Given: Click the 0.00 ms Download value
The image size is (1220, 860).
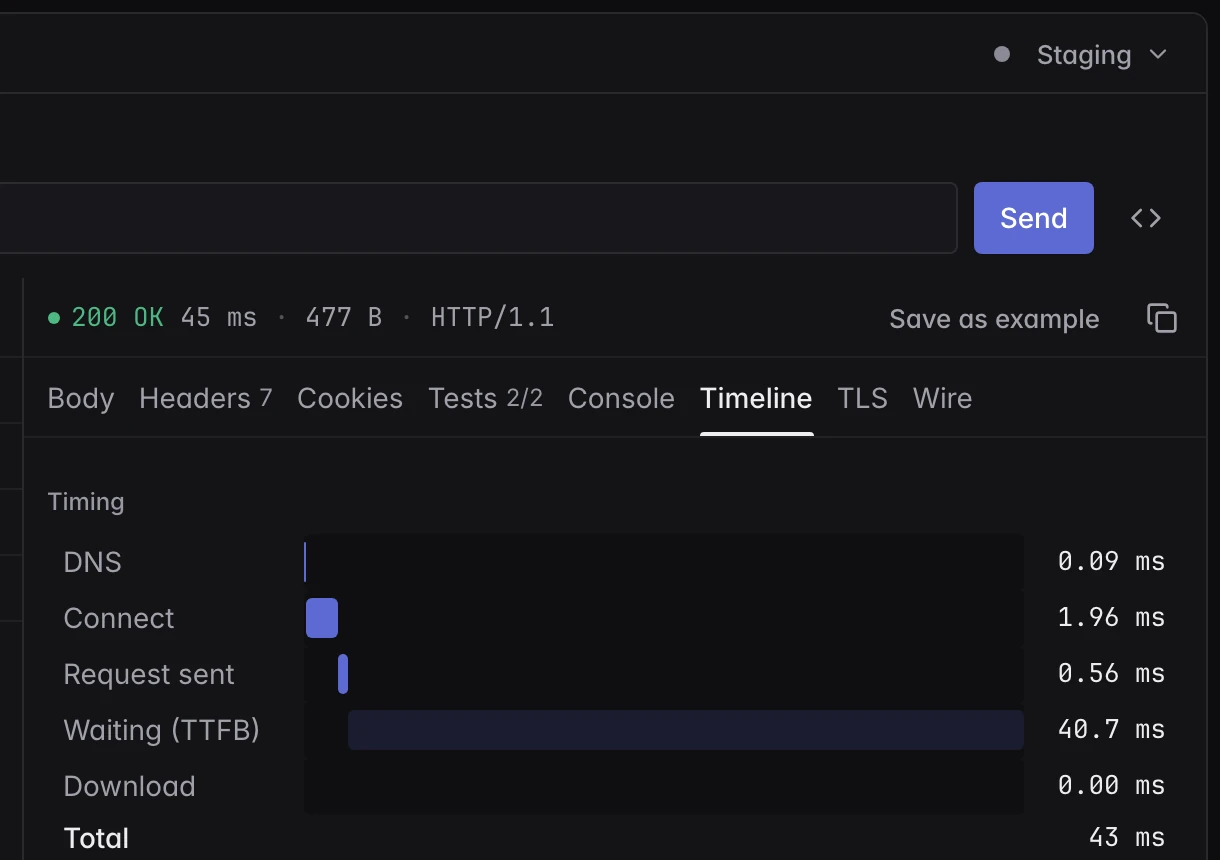Looking at the screenshot, I should [1112, 785].
